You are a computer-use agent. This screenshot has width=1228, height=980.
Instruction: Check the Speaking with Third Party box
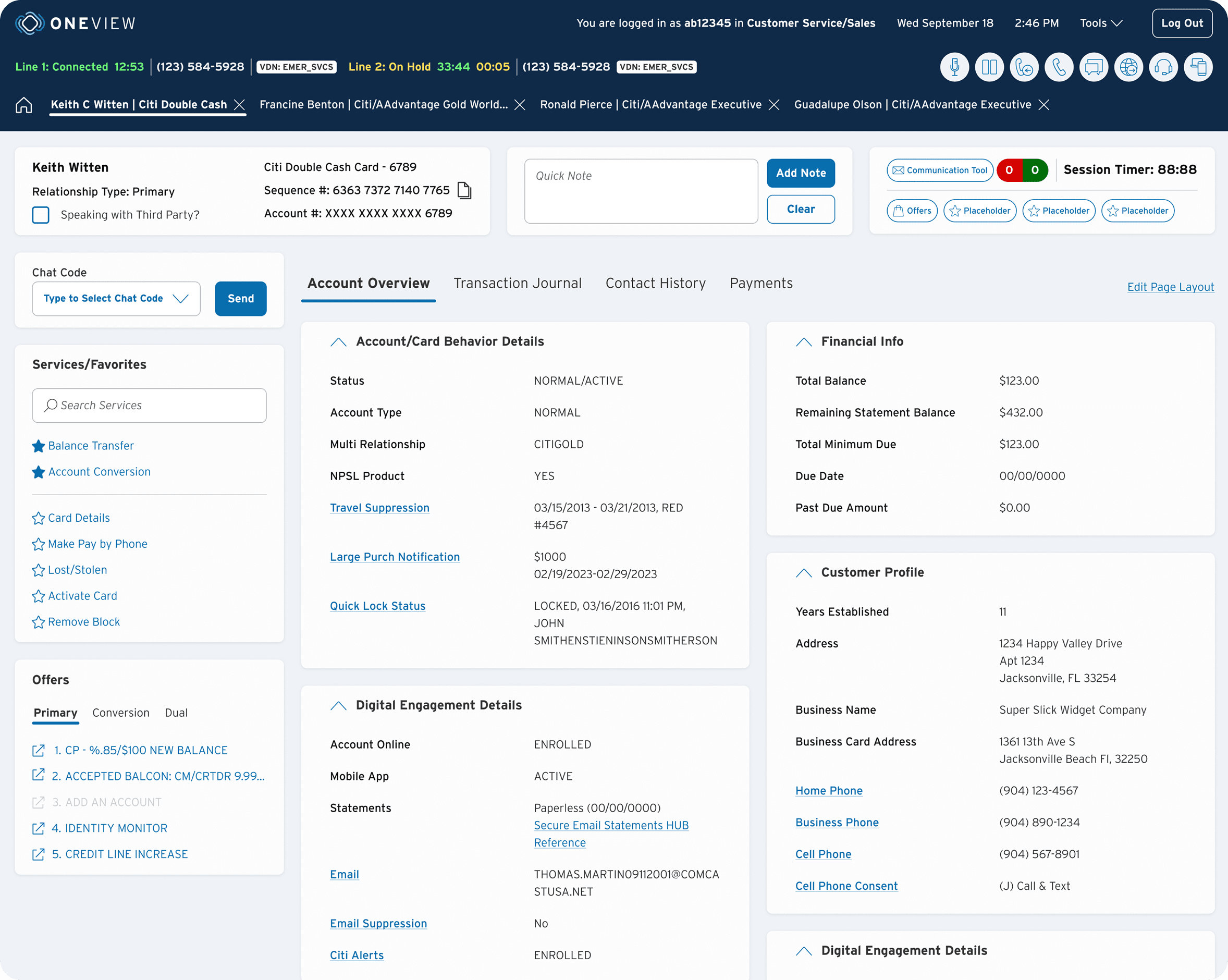click(41, 215)
